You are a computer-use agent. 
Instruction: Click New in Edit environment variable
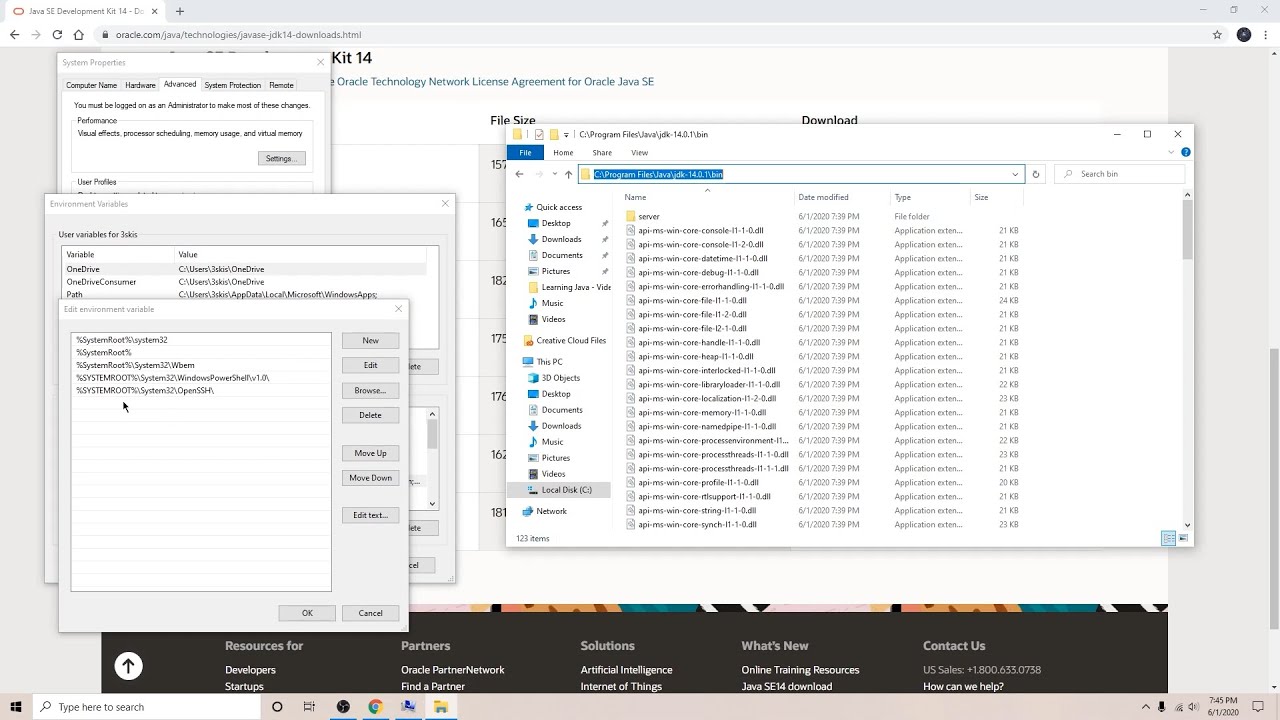click(x=370, y=340)
